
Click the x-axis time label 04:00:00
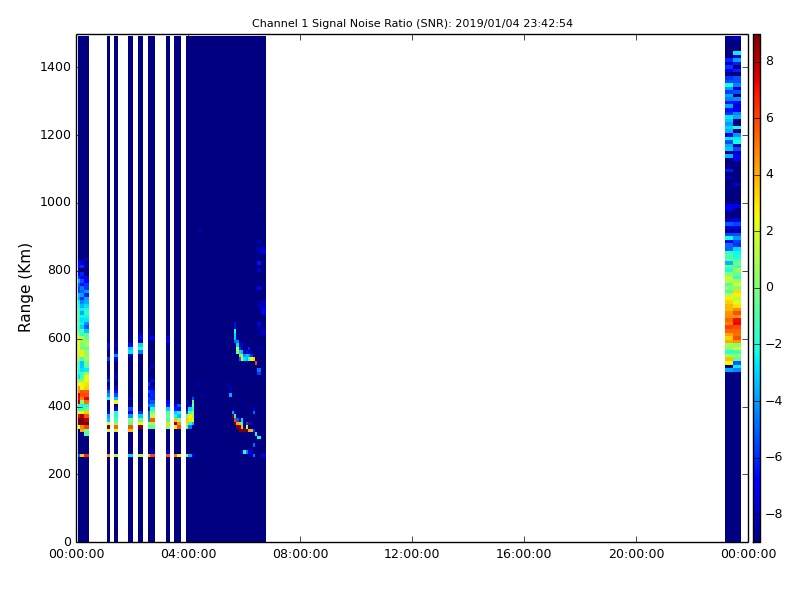point(188,554)
